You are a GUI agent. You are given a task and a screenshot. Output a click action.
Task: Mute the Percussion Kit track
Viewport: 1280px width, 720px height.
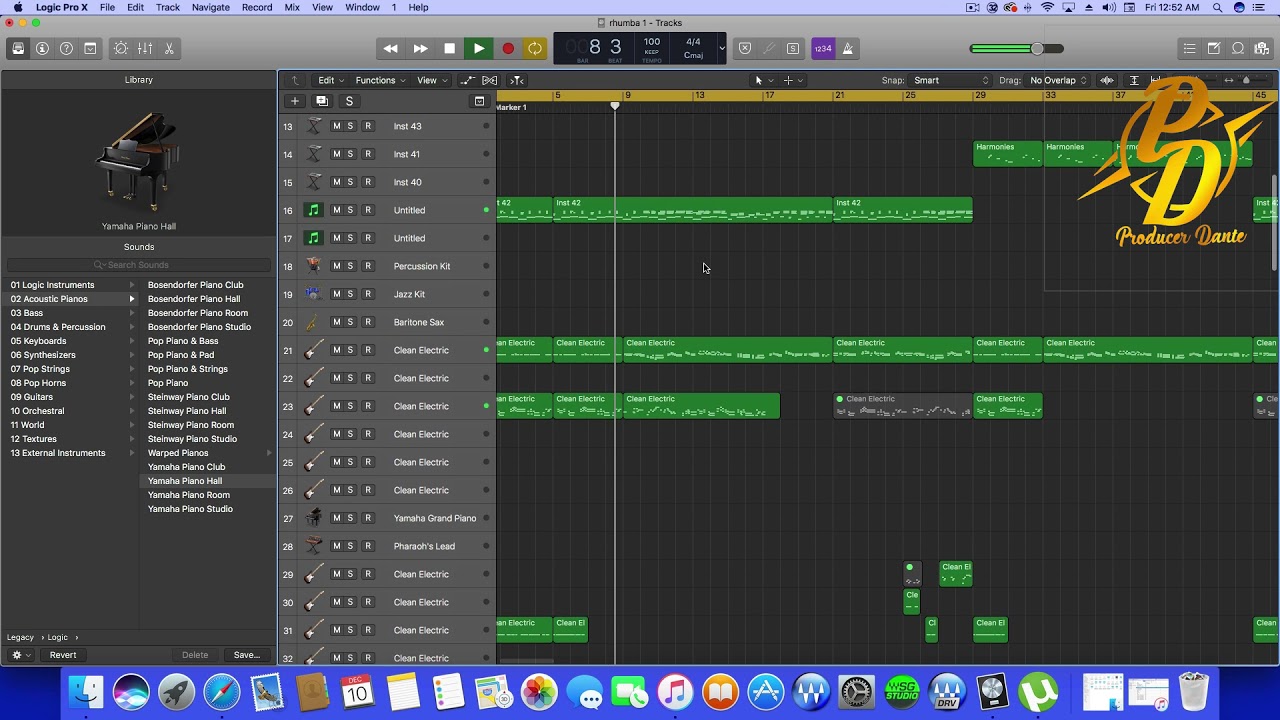point(336,266)
